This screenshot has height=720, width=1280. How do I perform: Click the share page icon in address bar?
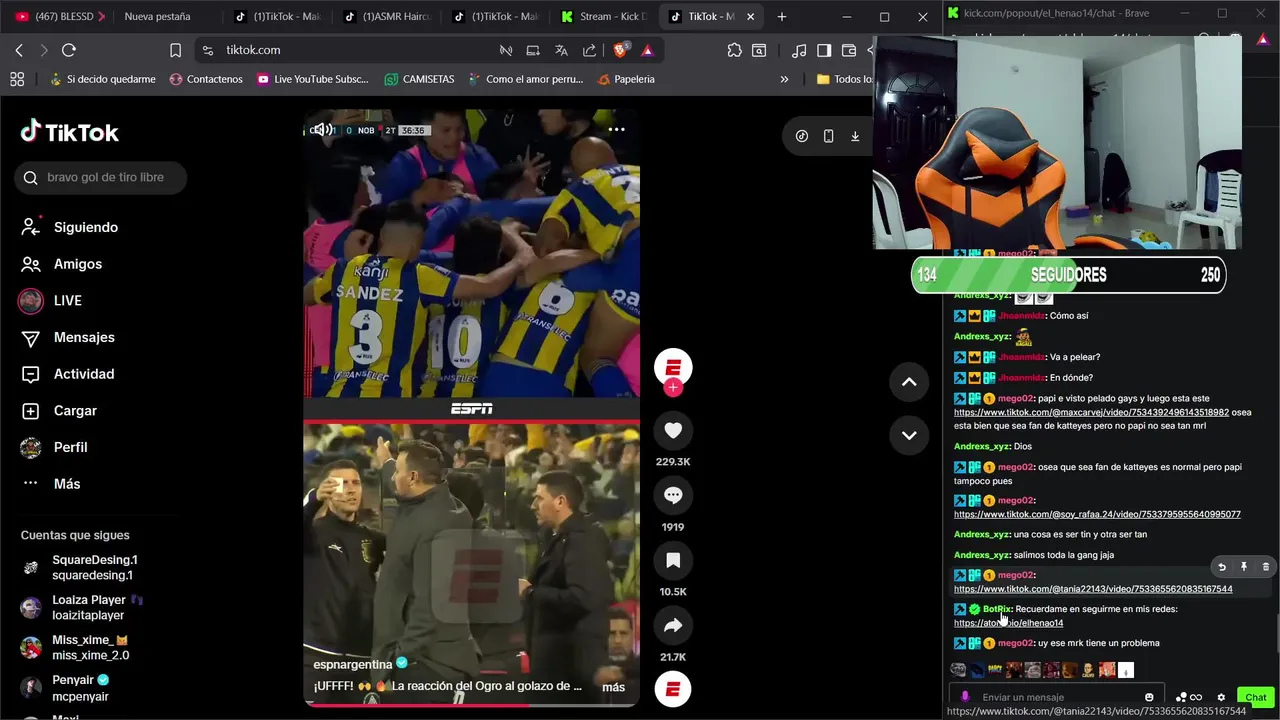click(x=589, y=50)
